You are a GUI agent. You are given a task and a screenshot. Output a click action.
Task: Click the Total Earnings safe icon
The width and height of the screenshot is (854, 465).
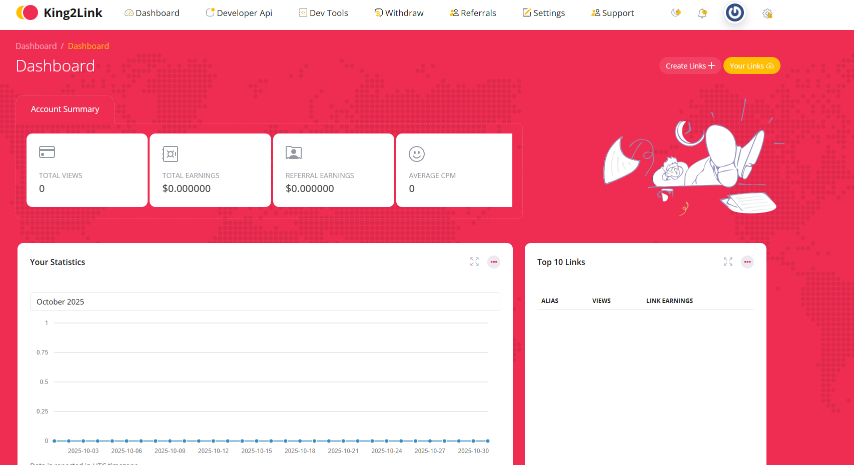pyautogui.click(x=170, y=153)
